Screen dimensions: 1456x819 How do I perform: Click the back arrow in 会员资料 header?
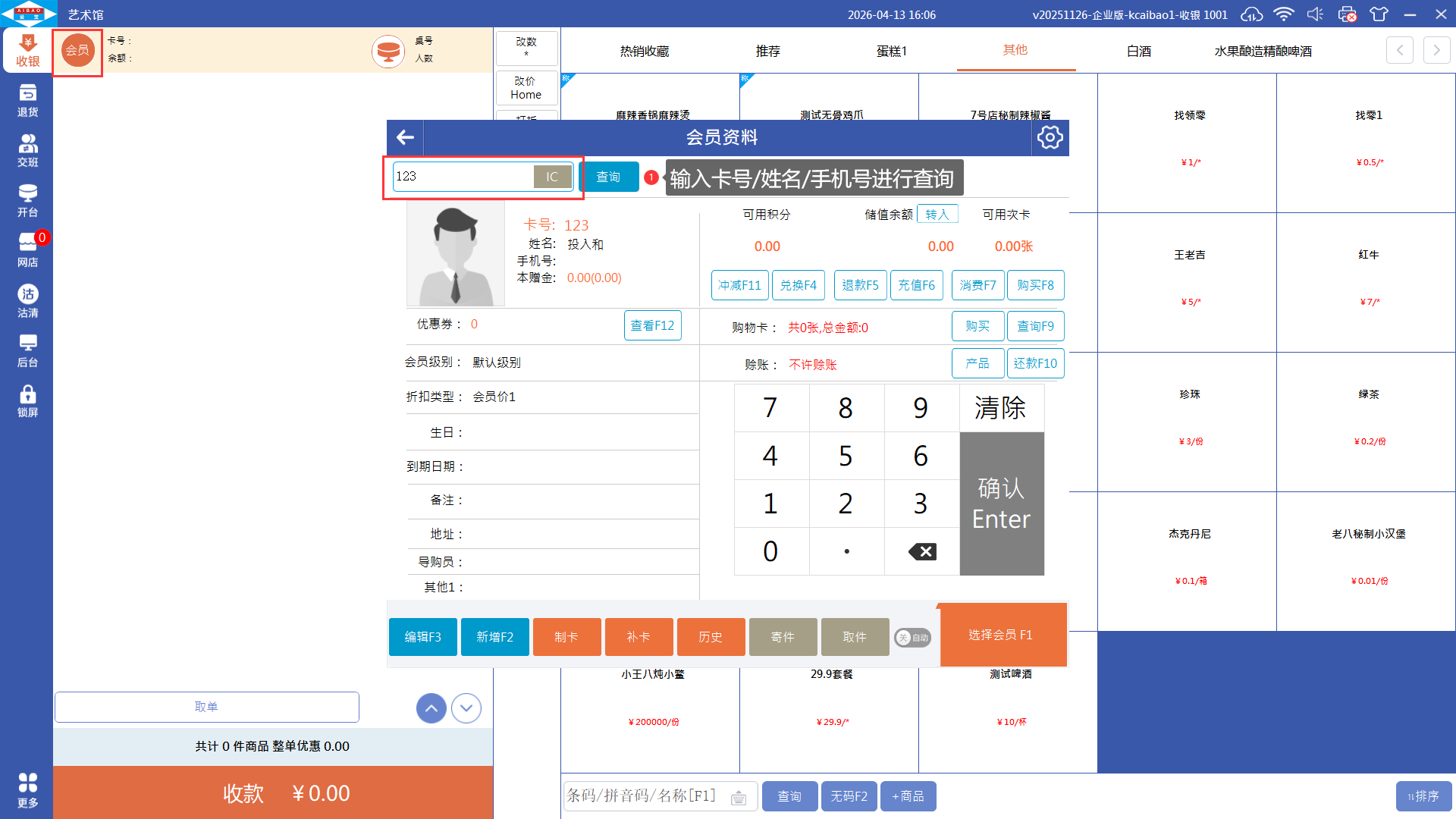click(x=405, y=137)
